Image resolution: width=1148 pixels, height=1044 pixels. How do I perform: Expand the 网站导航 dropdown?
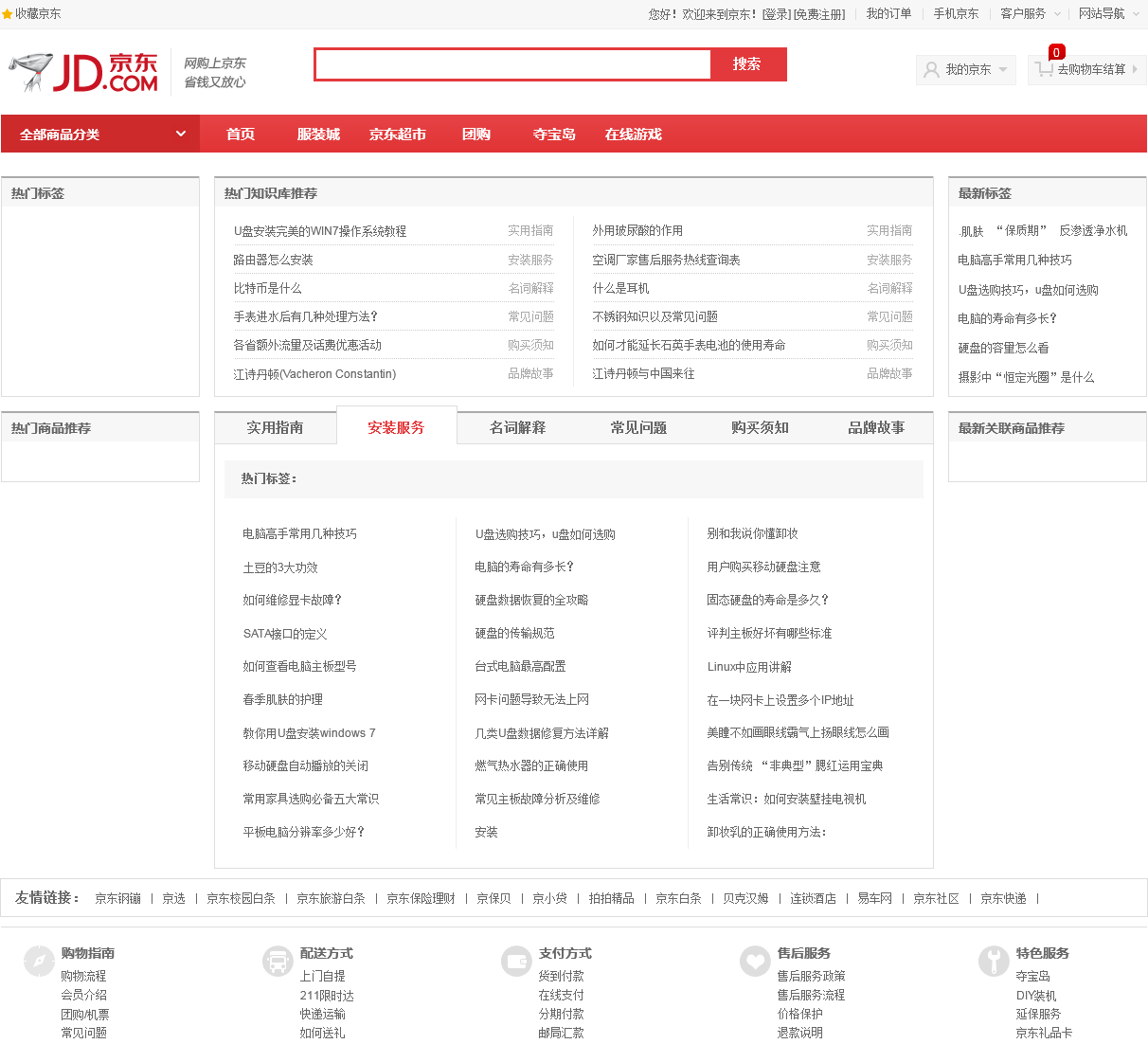pyautogui.click(x=1108, y=14)
